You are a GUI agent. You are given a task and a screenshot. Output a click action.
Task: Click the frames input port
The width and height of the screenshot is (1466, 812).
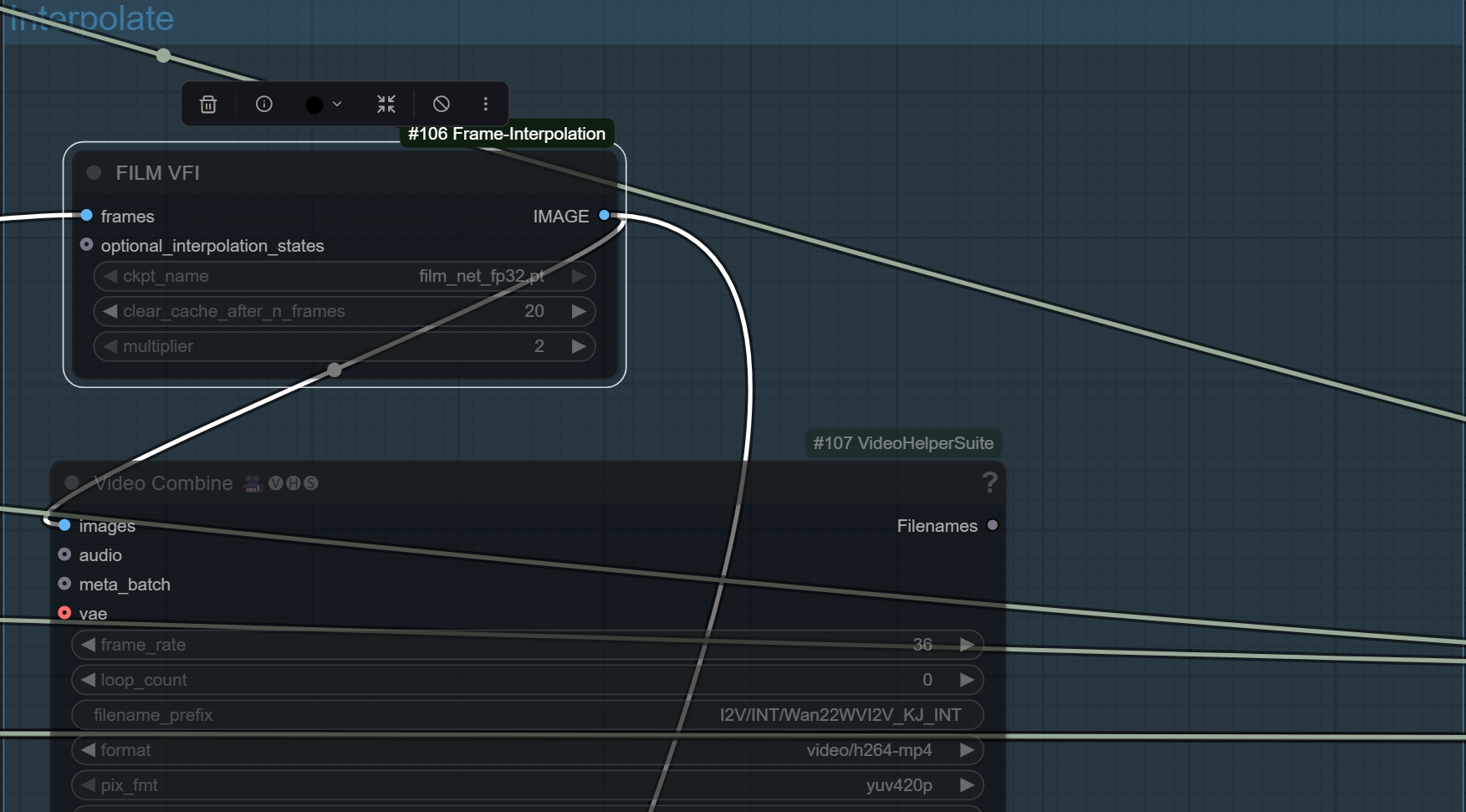[86, 216]
